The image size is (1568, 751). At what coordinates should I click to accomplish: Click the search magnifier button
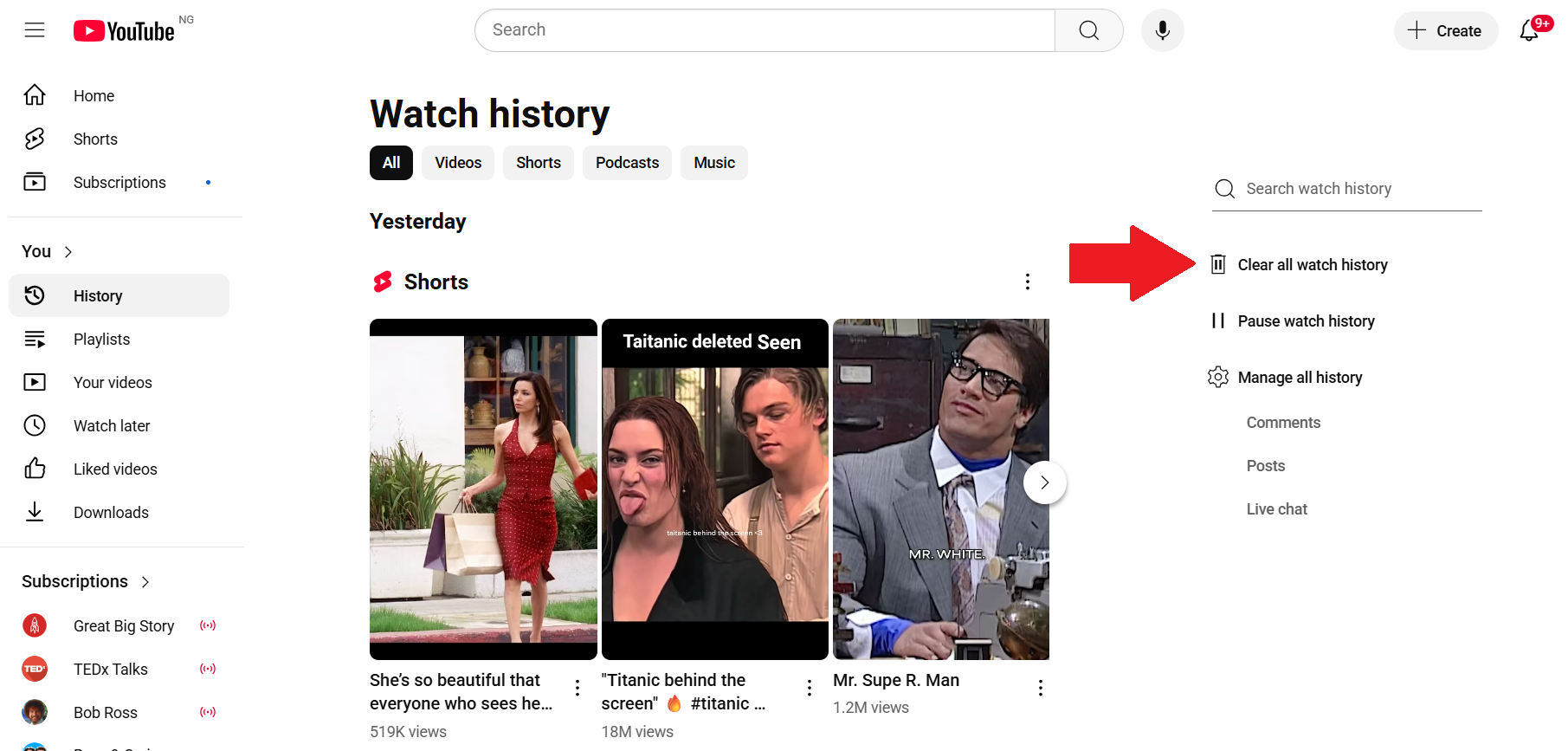pyautogui.click(x=1089, y=30)
